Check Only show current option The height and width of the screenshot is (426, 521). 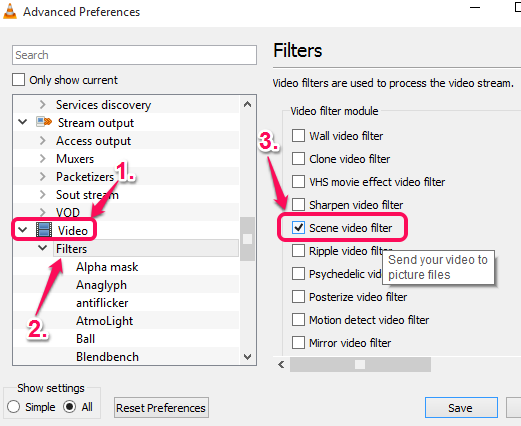(x=18, y=80)
